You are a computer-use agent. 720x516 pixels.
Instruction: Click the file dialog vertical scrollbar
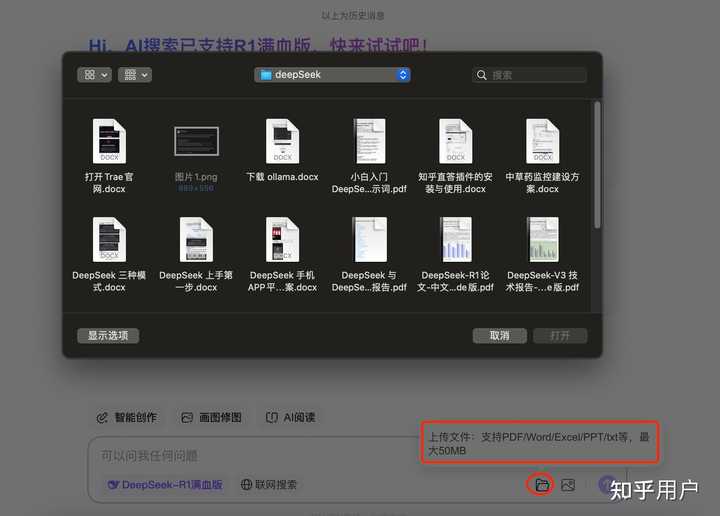pos(597,165)
